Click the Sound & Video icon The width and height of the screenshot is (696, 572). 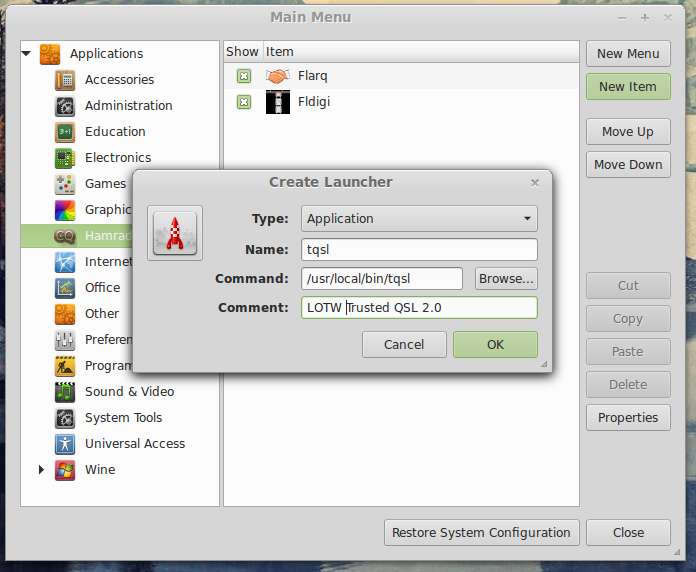coord(65,392)
